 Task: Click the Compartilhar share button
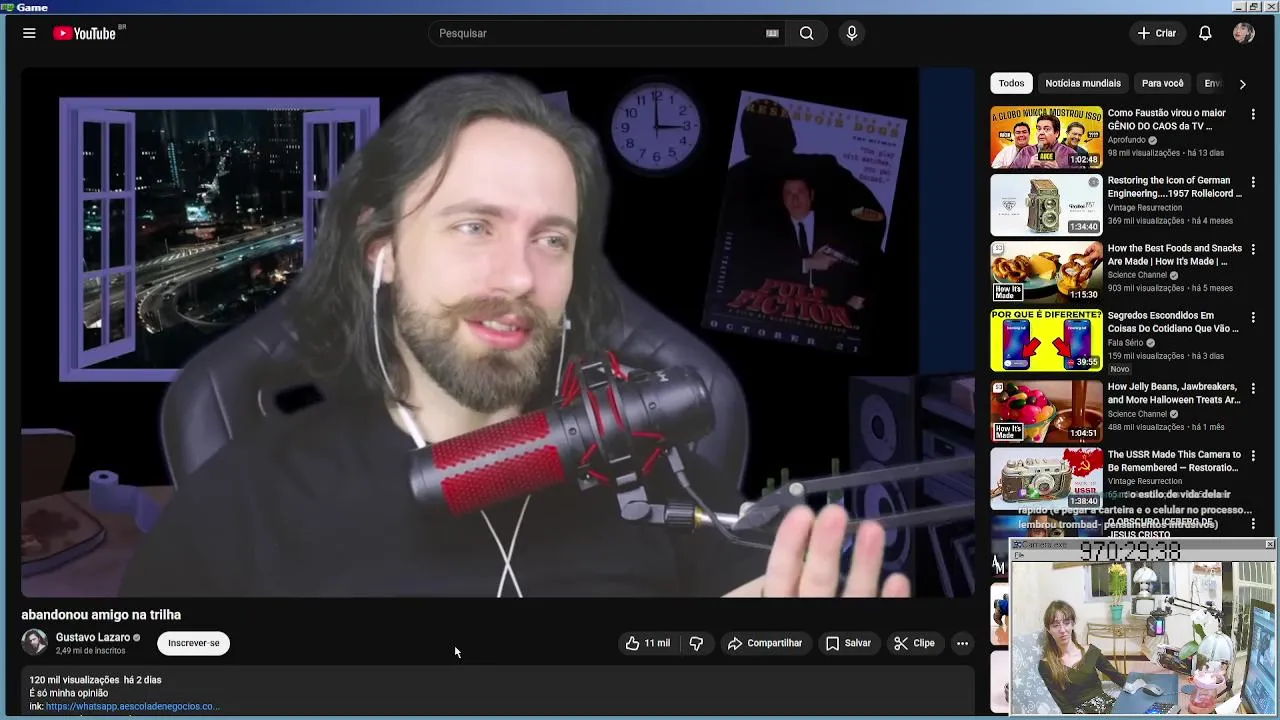tap(765, 643)
